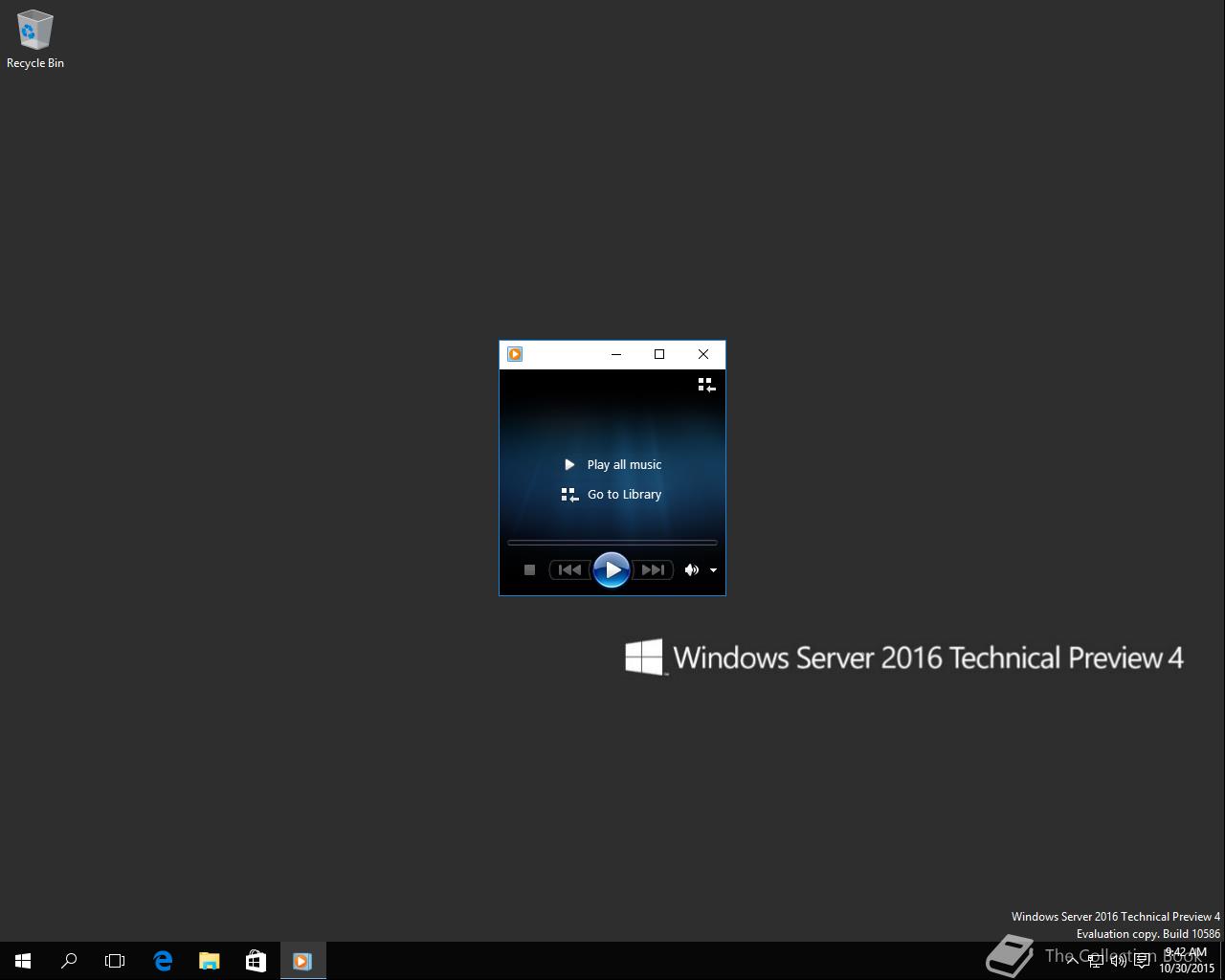Image resolution: width=1225 pixels, height=980 pixels.
Task: Skip to the next track
Action: click(x=653, y=569)
